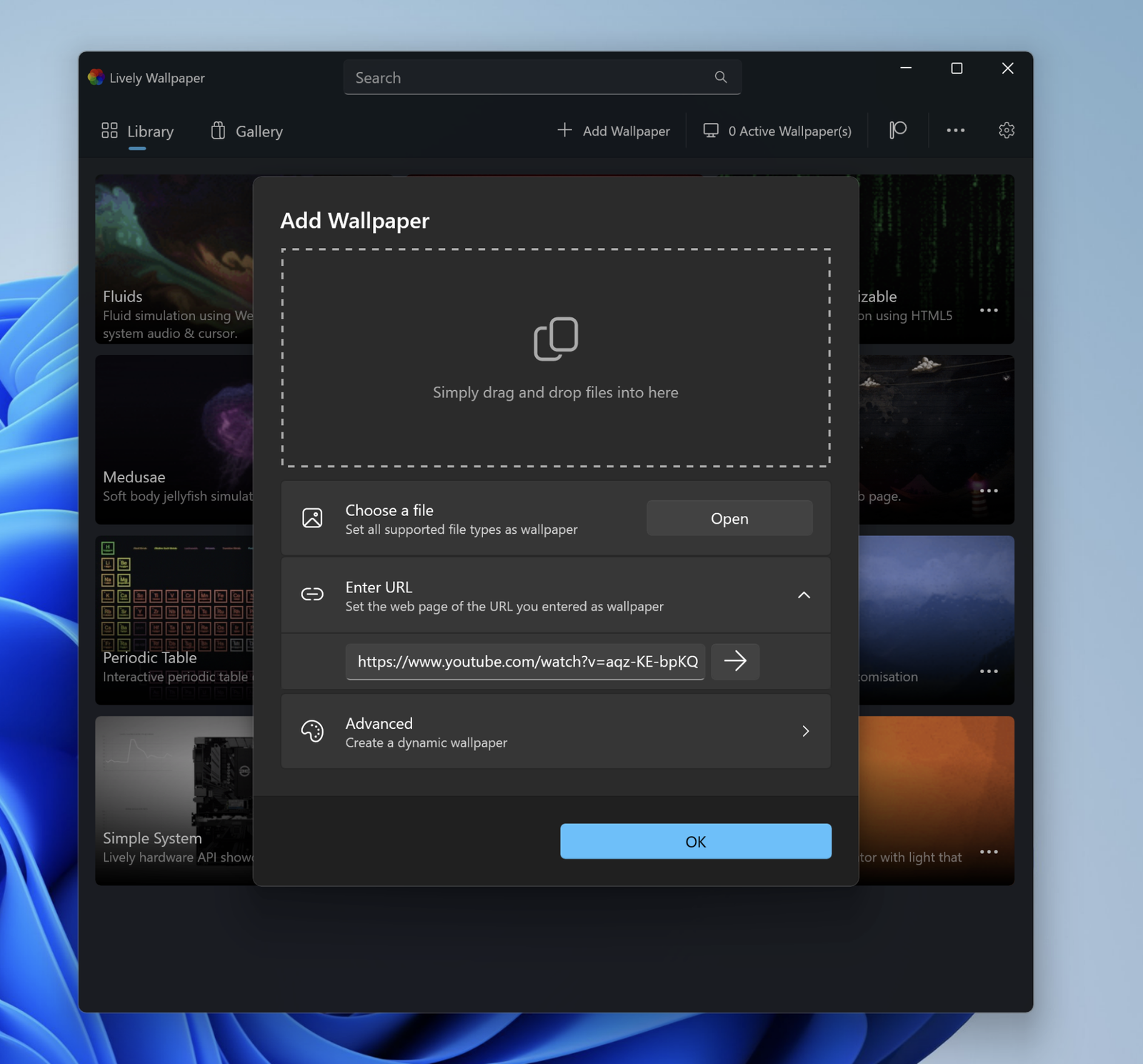Click the YouTube URL text field
The width and height of the screenshot is (1143, 1064).
click(525, 662)
